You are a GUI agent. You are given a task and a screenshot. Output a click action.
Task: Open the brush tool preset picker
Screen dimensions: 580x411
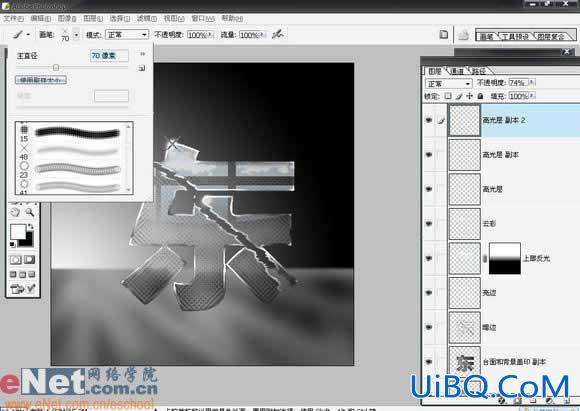click(21, 34)
